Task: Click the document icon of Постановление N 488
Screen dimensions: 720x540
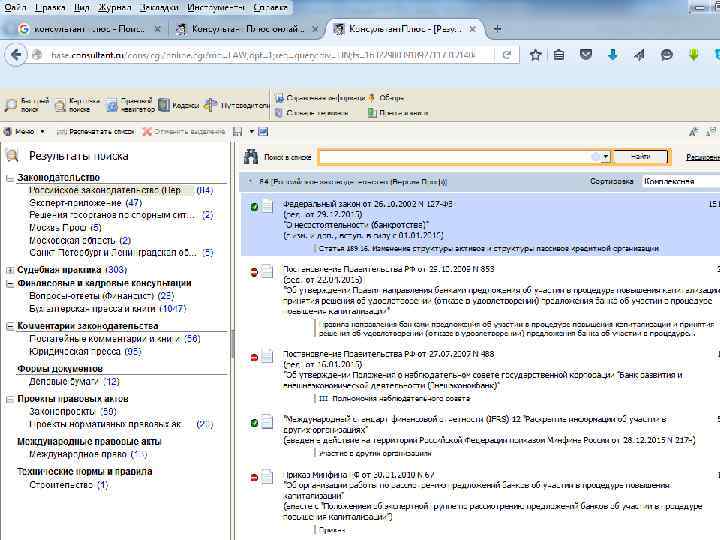Action: [267, 357]
